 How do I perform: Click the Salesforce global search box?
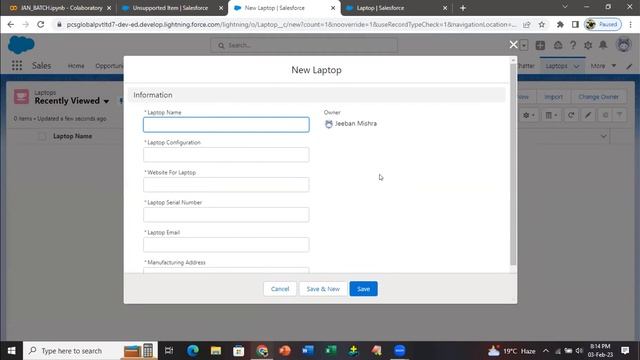[304, 45]
